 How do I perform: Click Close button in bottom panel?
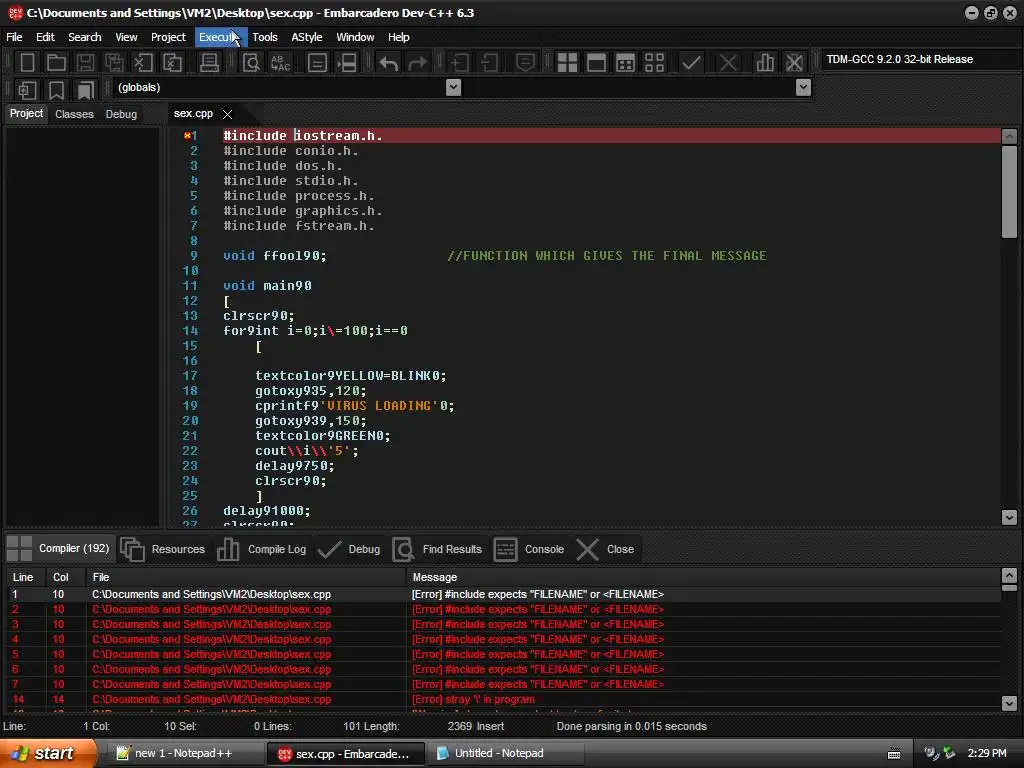[606, 549]
